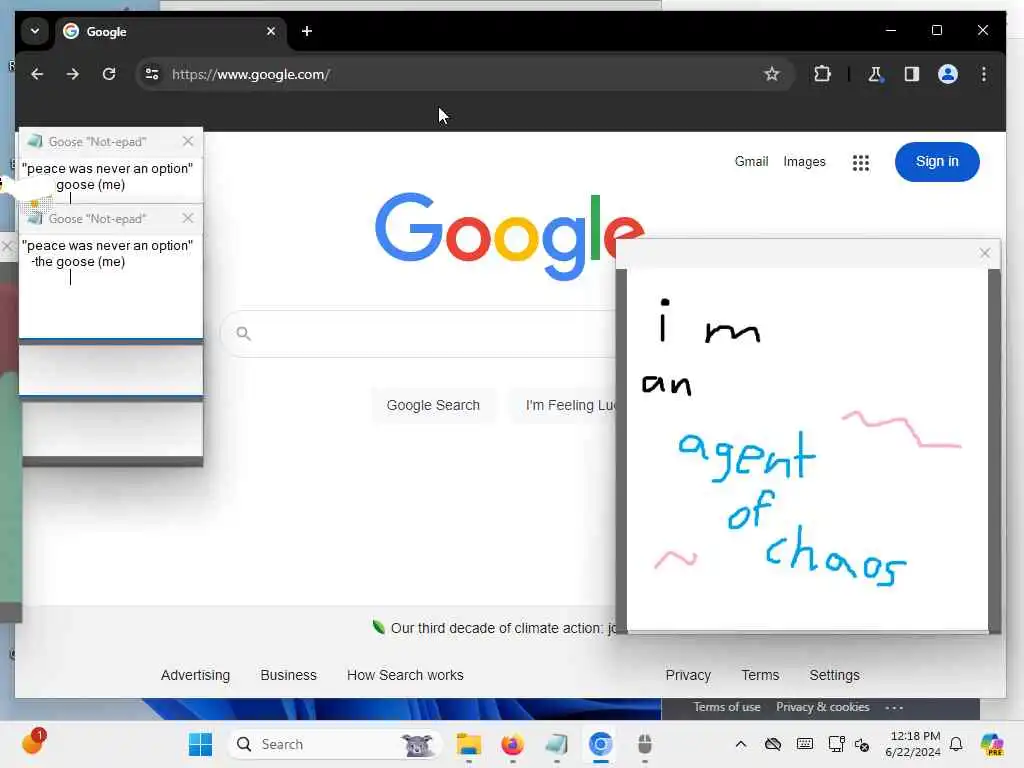Screen dimensions: 1024x768
Task: Click I'm Feeling Lucky button
Action: pyautogui.click(x=564, y=405)
